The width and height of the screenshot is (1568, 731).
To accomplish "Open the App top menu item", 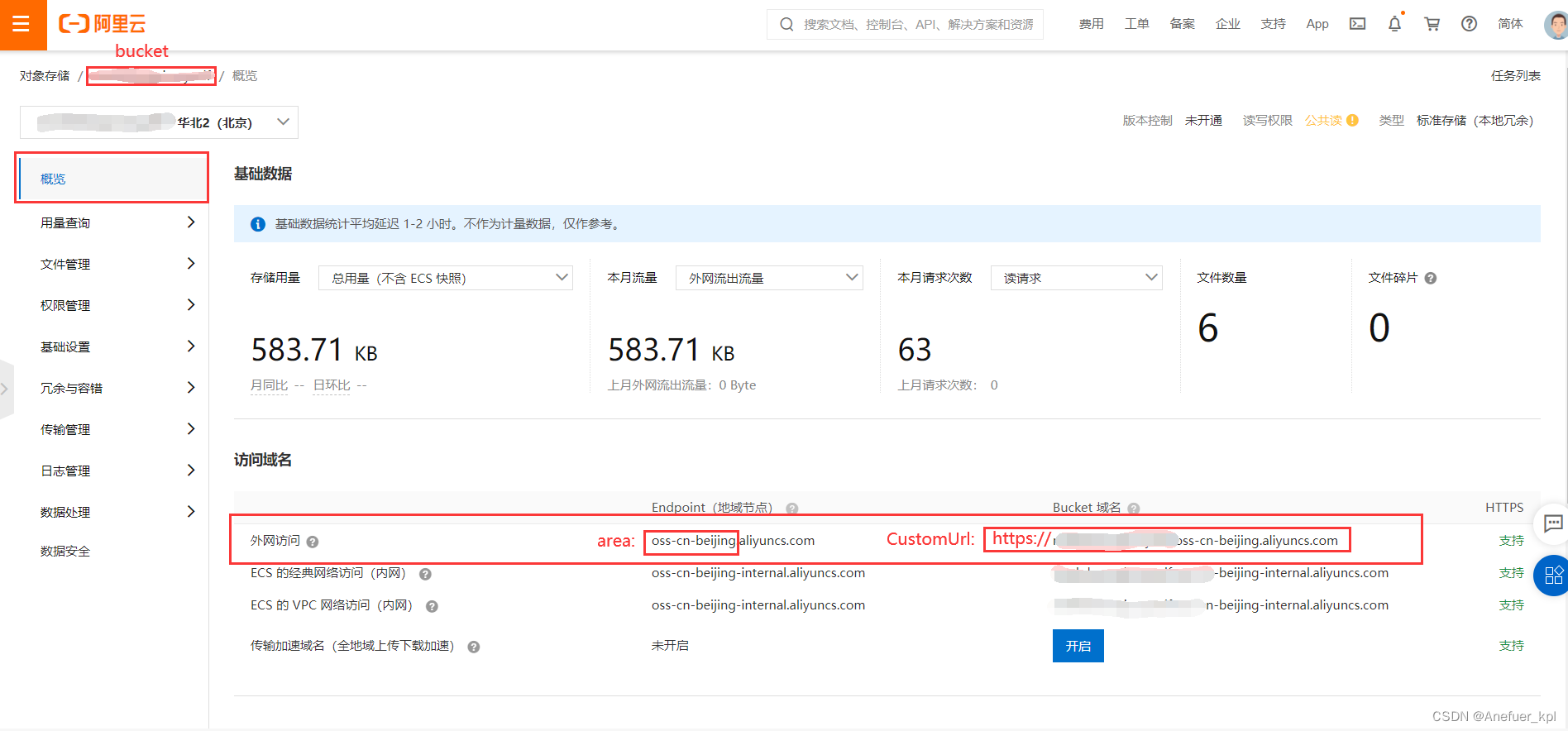I will coord(1317,24).
